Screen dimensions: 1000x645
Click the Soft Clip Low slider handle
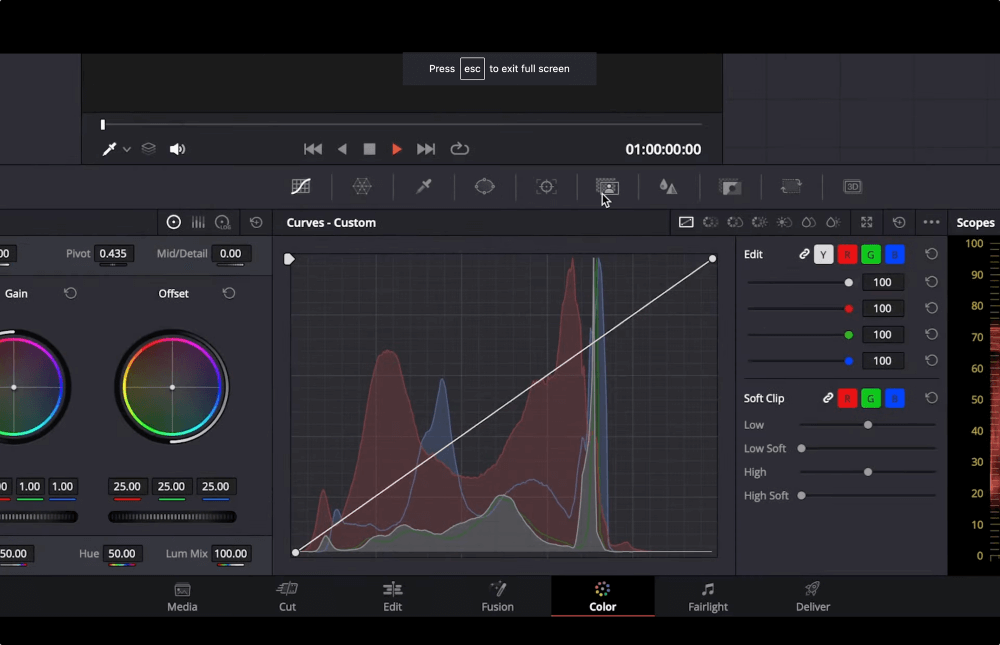pos(867,425)
